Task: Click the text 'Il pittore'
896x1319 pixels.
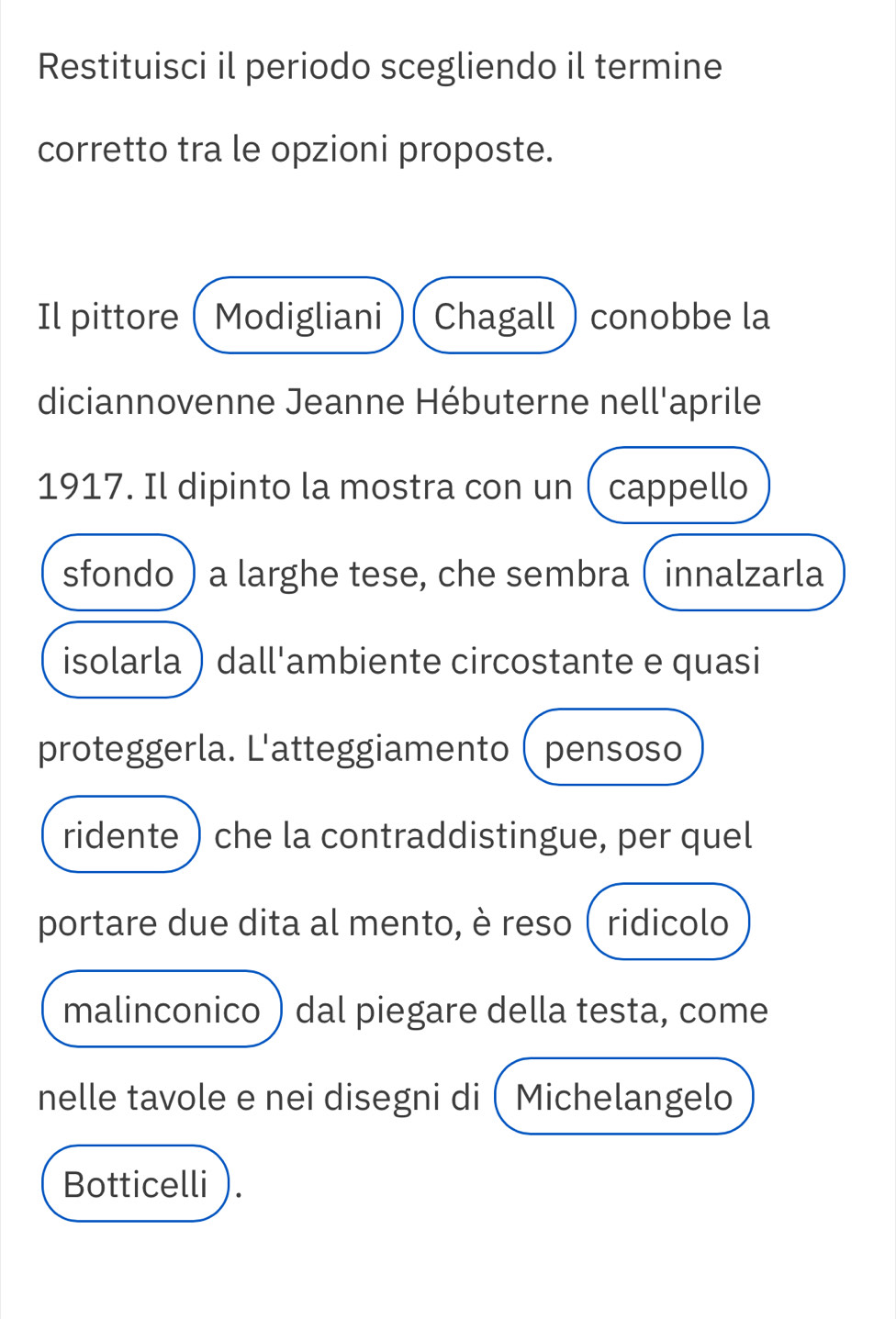Action: [108, 317]
